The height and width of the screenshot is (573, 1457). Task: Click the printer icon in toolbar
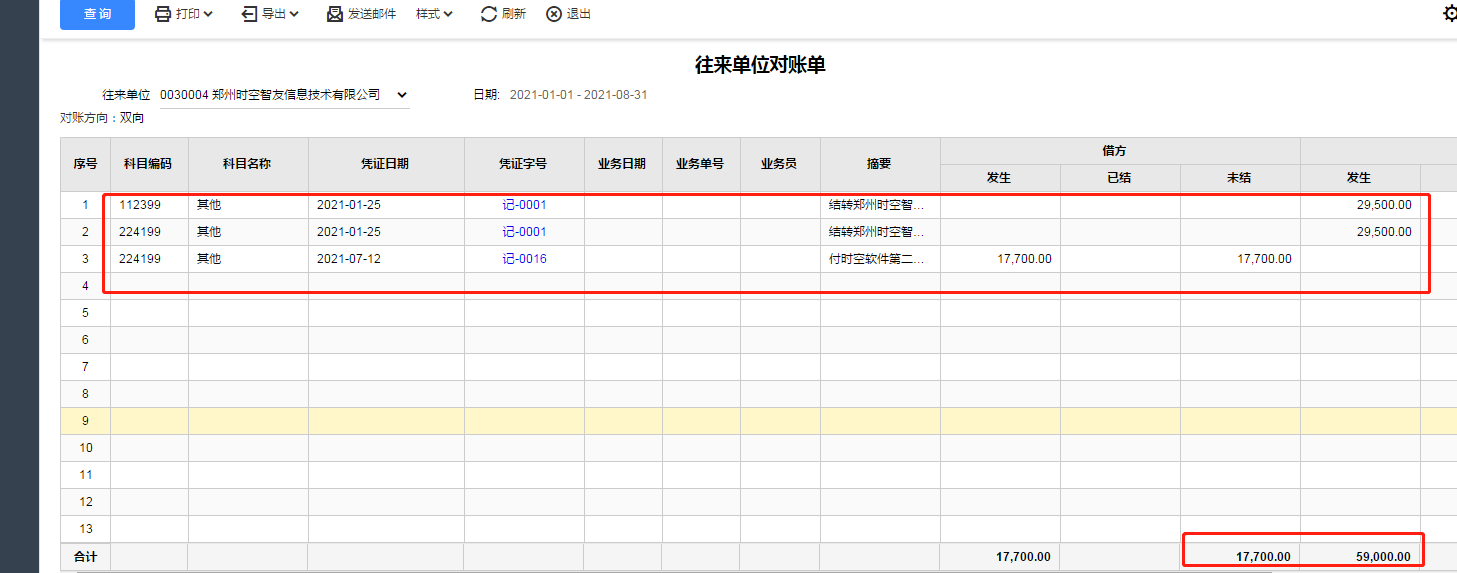[162, 14]
